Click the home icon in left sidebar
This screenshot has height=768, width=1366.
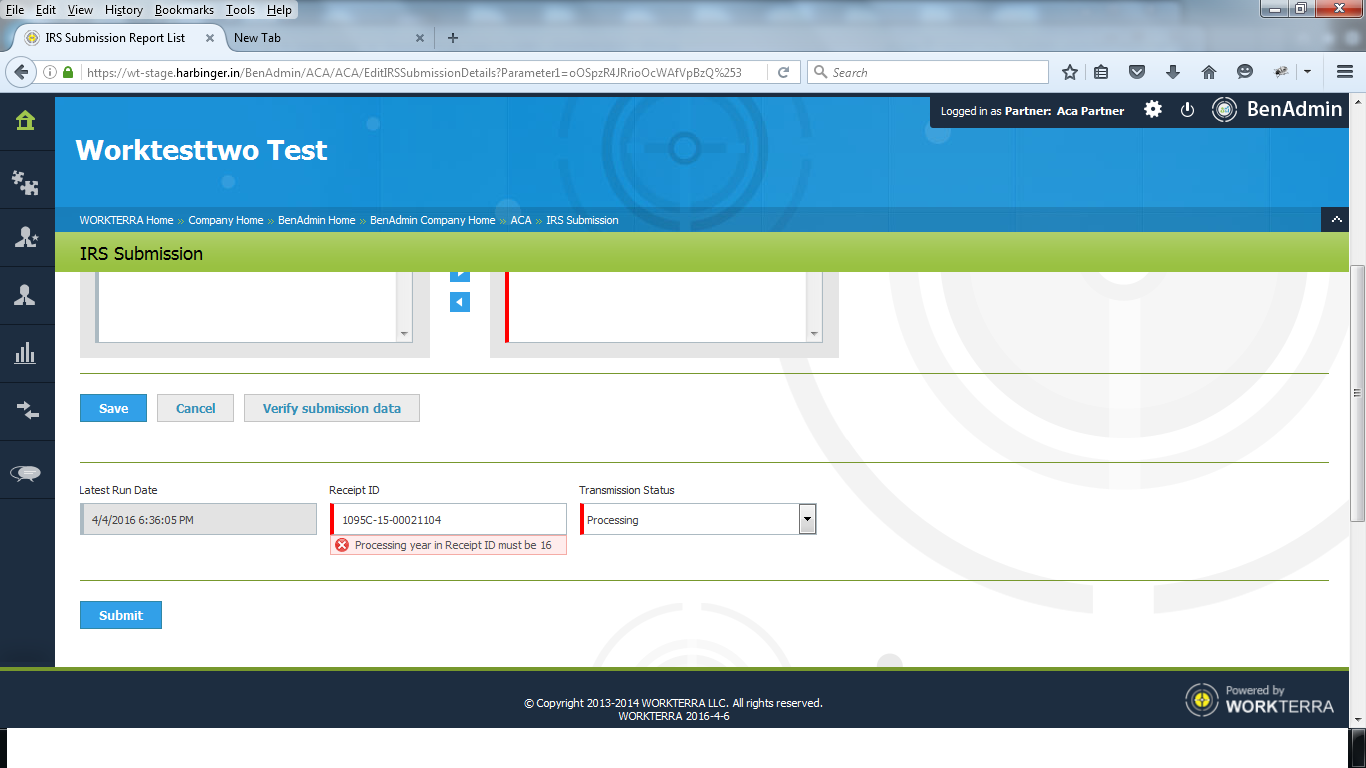(26, 122)
